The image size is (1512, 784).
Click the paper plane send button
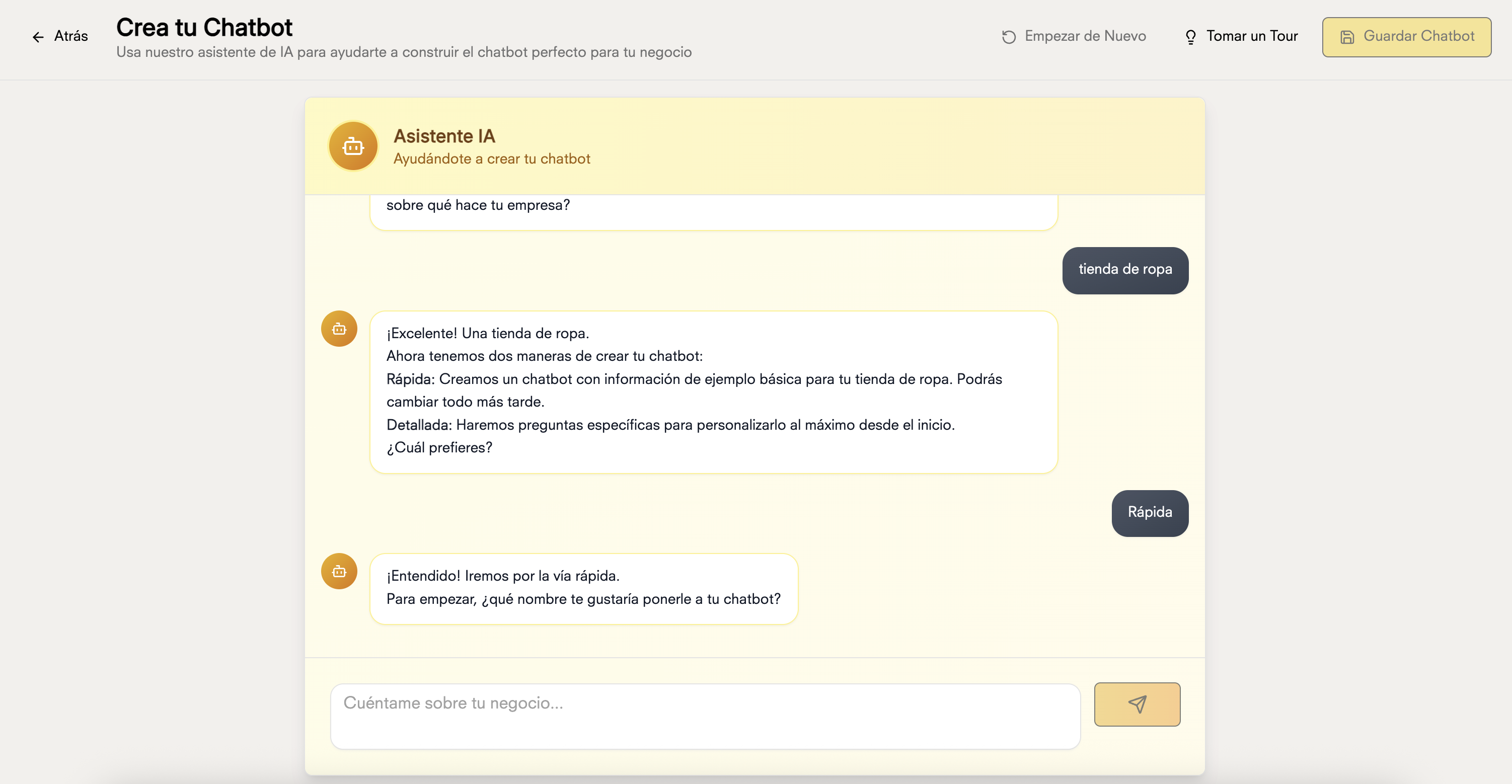1137,704
